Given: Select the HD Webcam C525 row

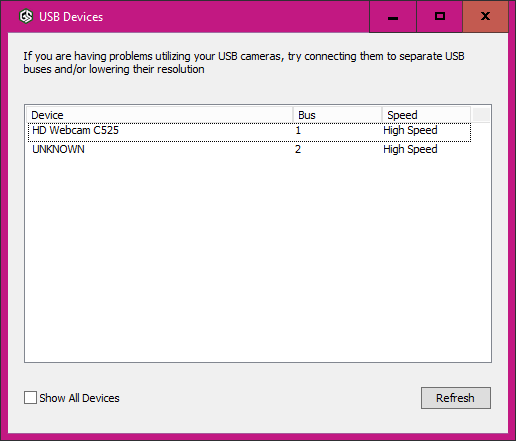Looking at the screenshot, I should click(249, 132).
